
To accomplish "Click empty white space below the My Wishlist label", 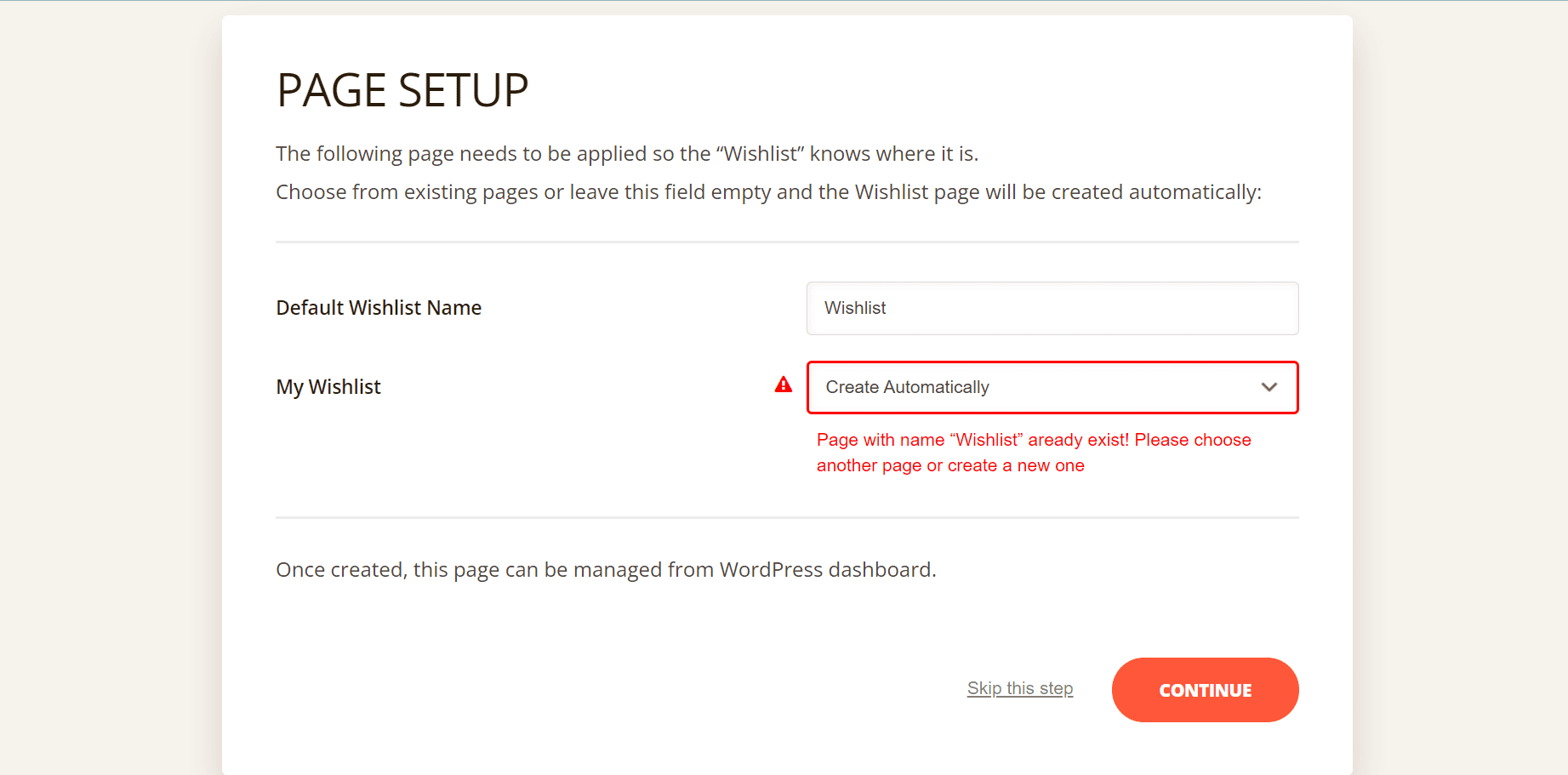I will point(510,459).
